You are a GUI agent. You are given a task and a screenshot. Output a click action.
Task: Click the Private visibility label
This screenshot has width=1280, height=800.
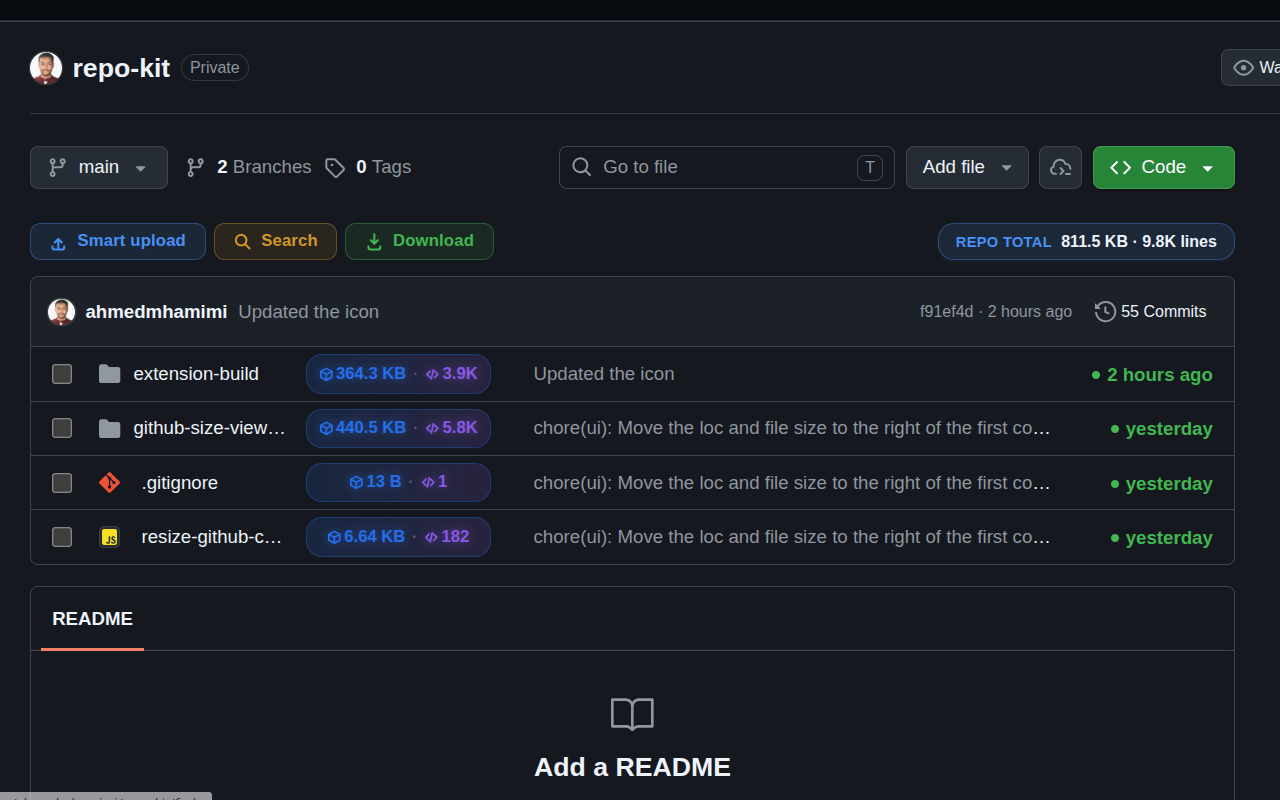coord(215,68)
